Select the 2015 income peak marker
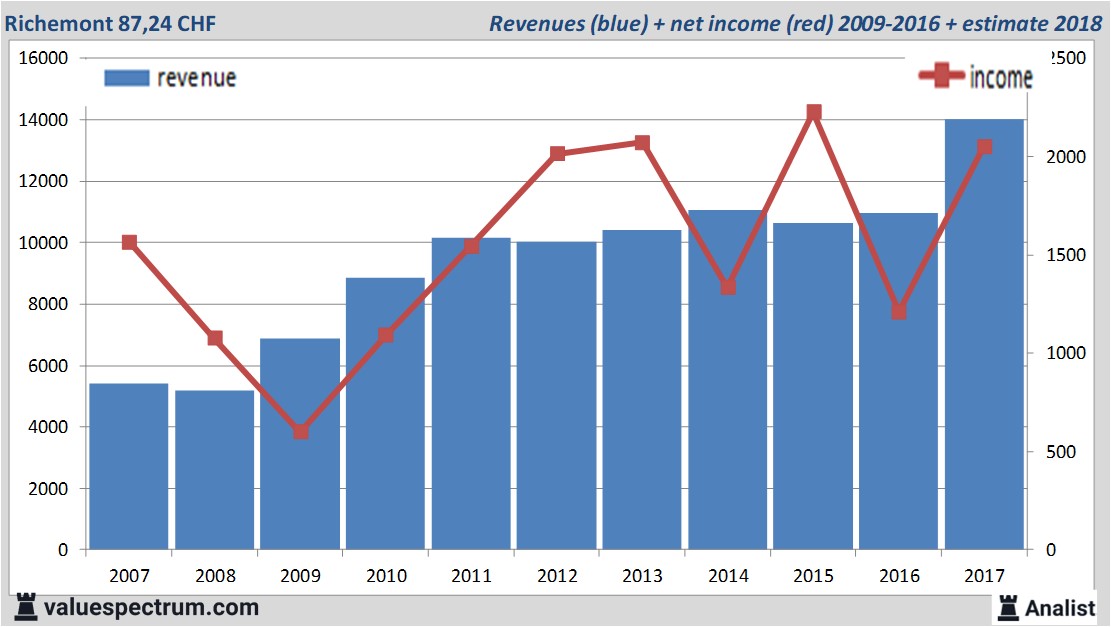This screenshot has width=1111, height=627. click(813, 113)
